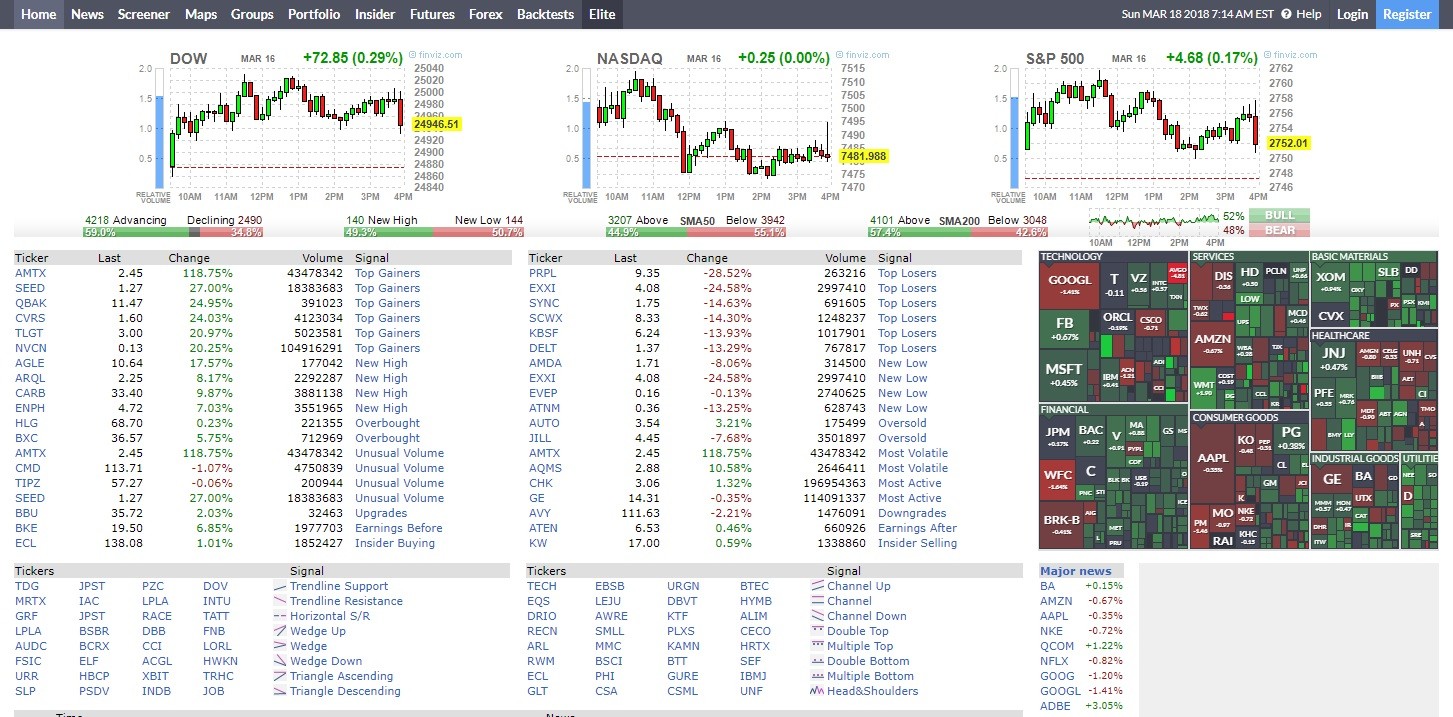Click the Triangle Ascending pattern icon
1453x717 pixels.
point(280,676)
